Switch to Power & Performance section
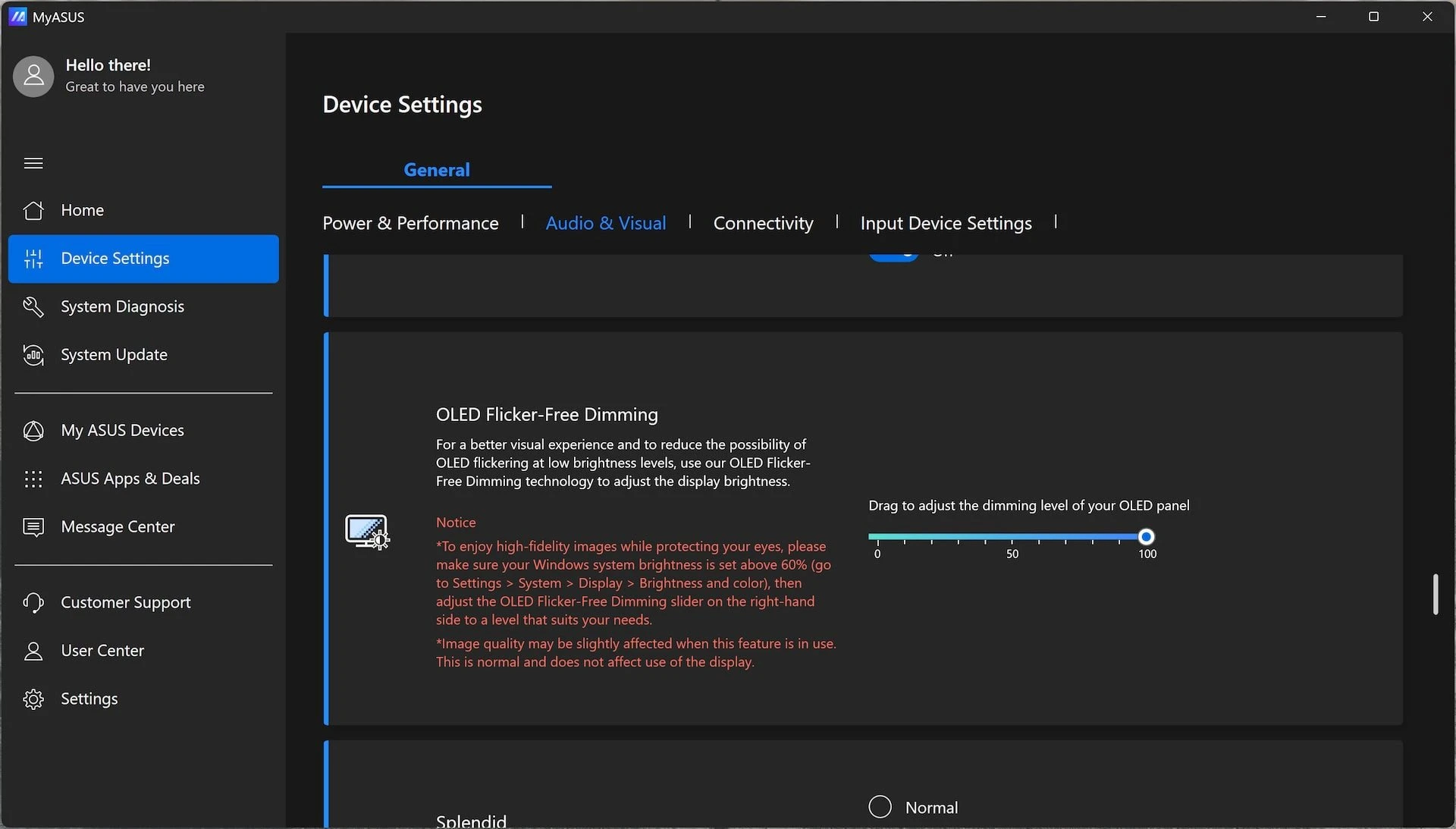The image size is (1456, 829). click(x=410, y=223)
